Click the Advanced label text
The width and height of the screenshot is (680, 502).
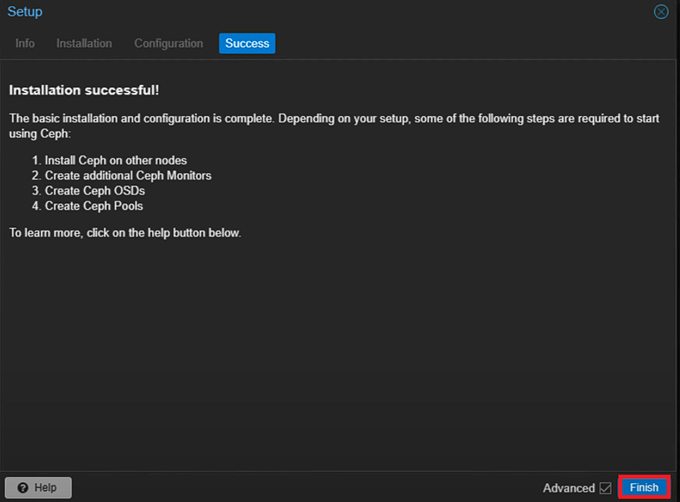[x=568, y=488]
